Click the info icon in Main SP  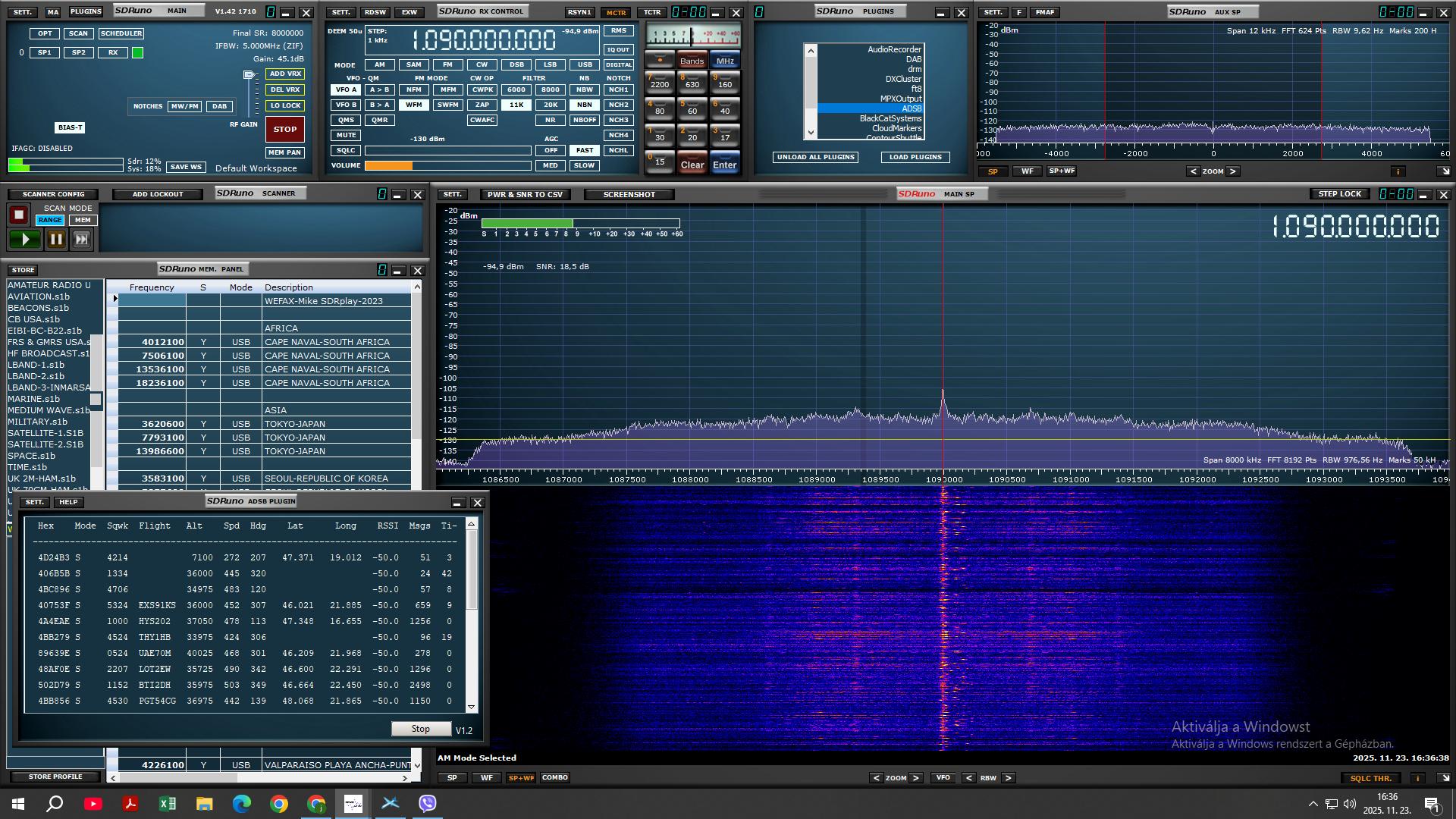point(1417,778)
